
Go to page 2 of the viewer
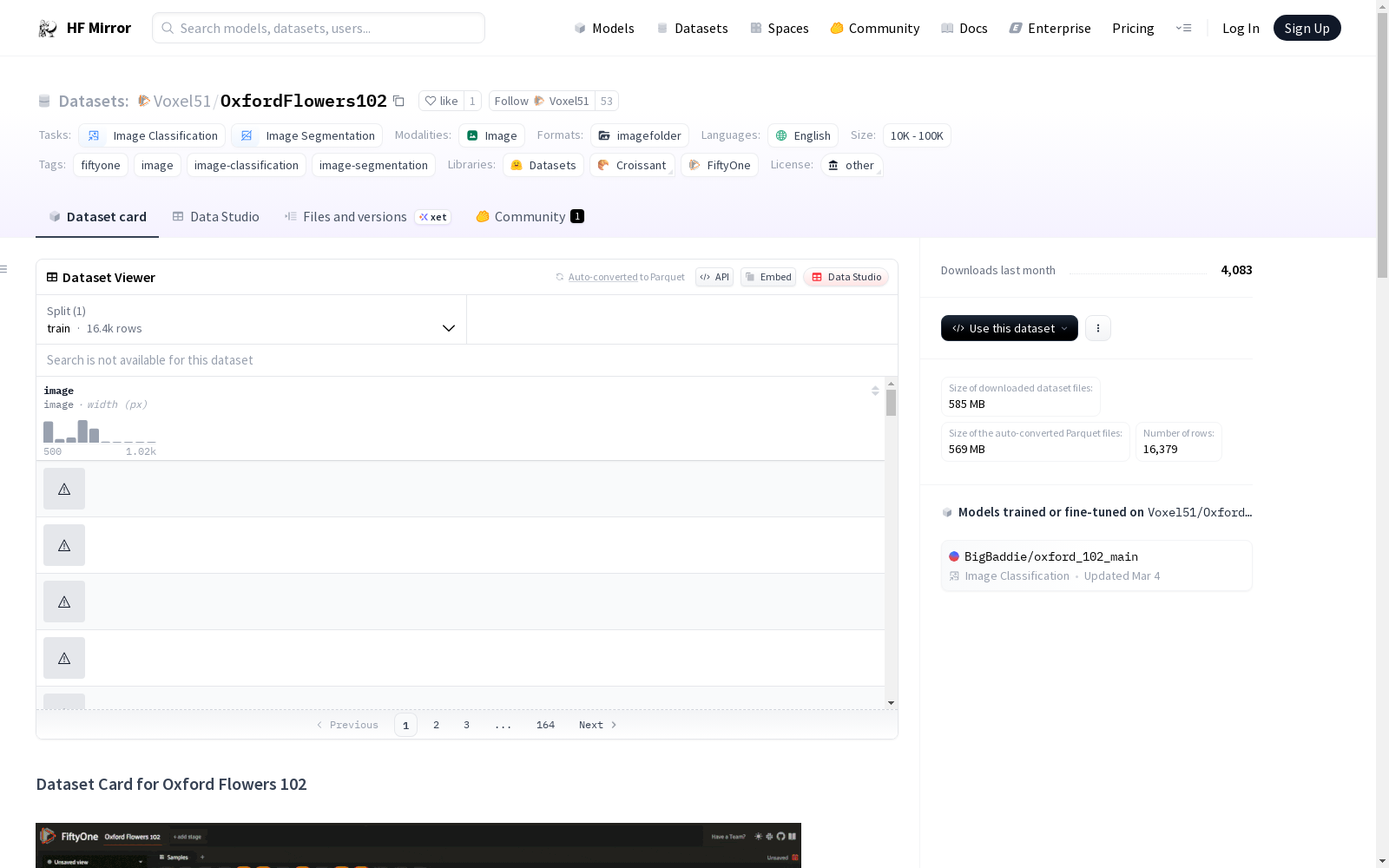click(x=436, y=725)
